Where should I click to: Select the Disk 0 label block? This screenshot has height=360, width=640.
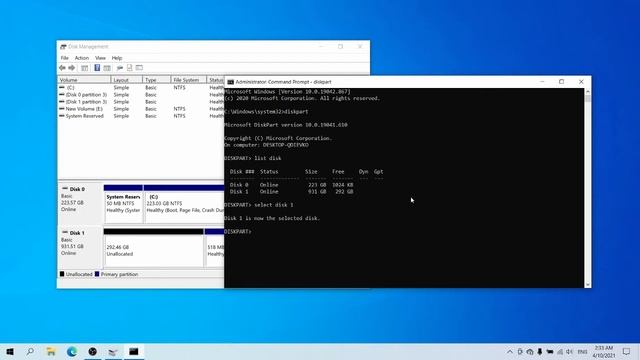(80, 203)
